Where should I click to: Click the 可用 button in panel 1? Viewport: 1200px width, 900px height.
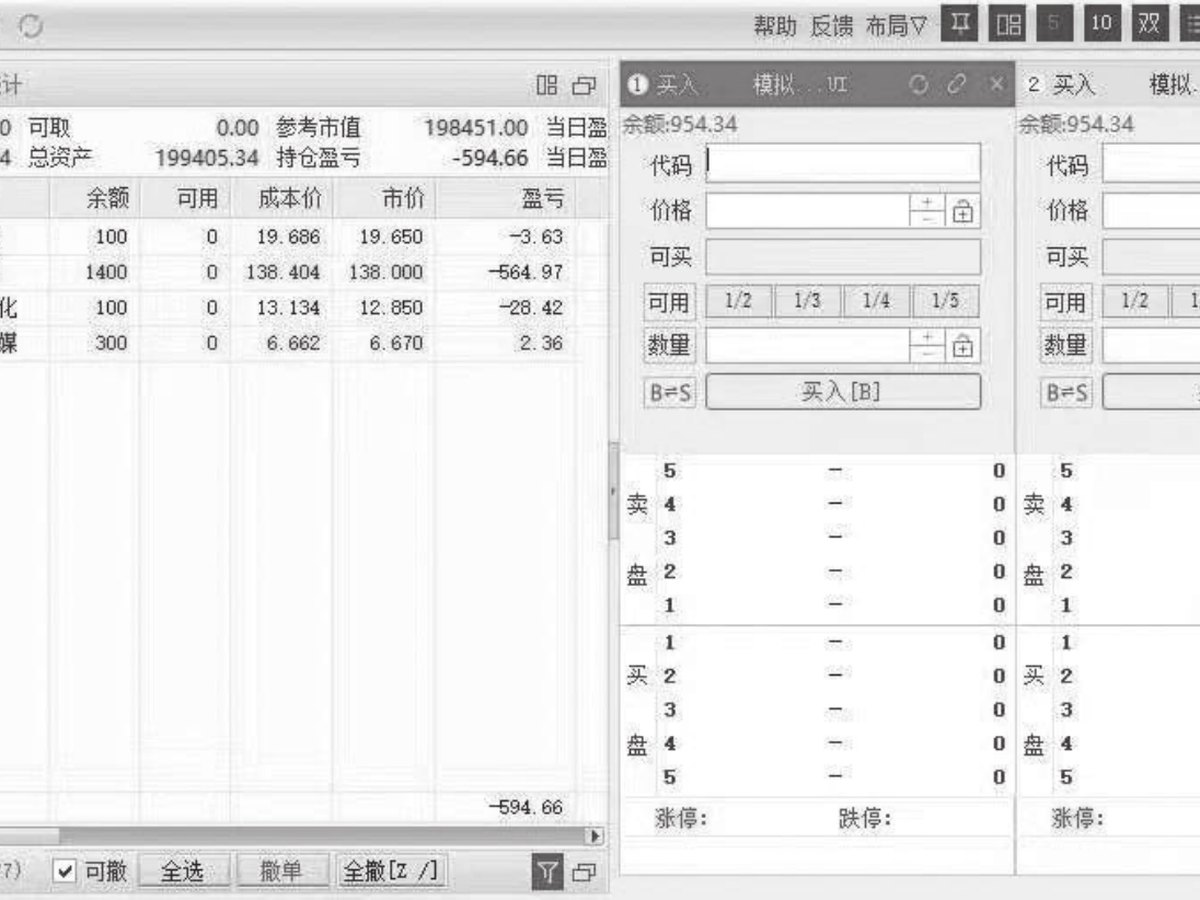pos(670,302)
